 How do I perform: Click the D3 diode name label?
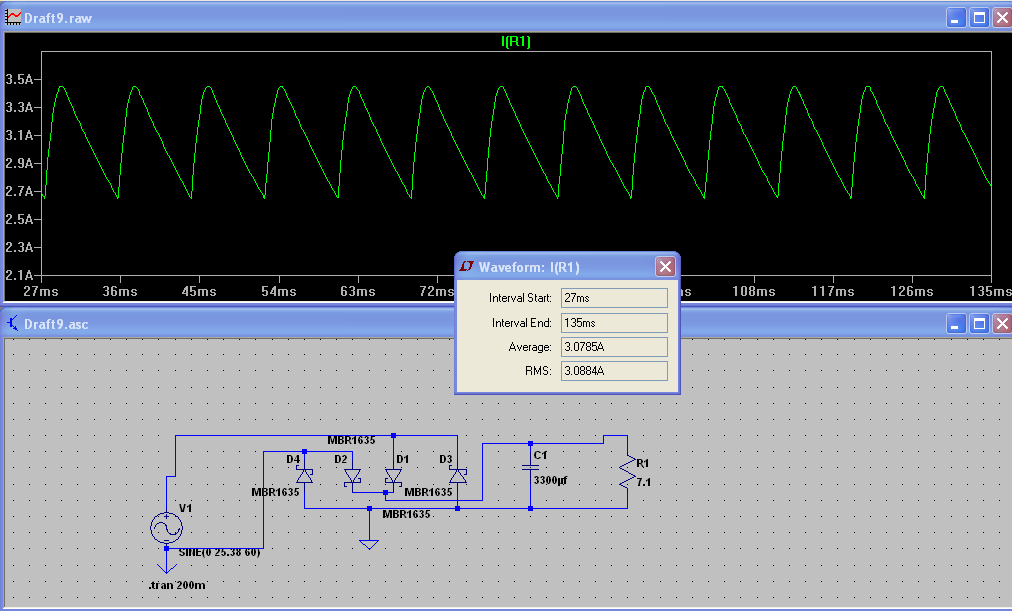pos(446,459)
